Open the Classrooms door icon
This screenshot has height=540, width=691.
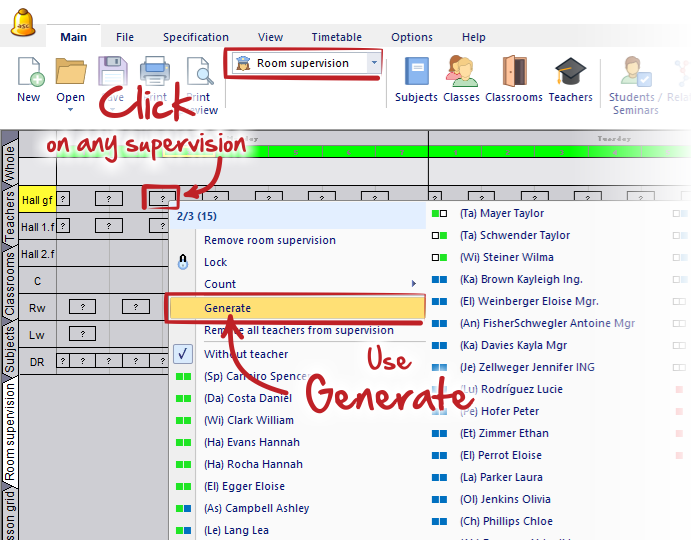click(x=513, y=73)
